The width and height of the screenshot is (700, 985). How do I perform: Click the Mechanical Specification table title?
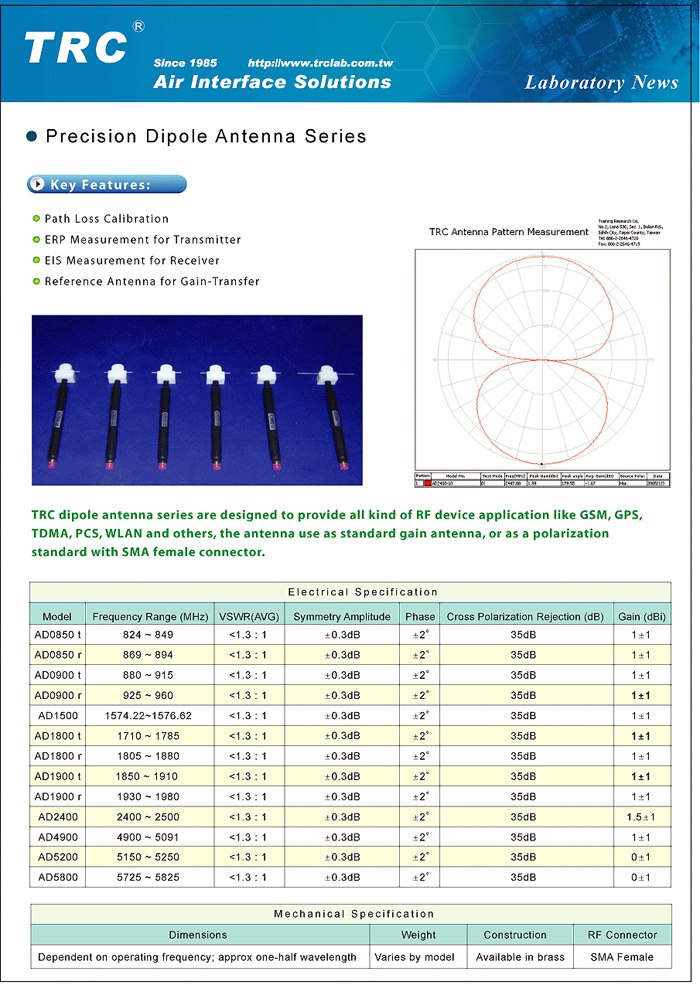click(354, 914)
